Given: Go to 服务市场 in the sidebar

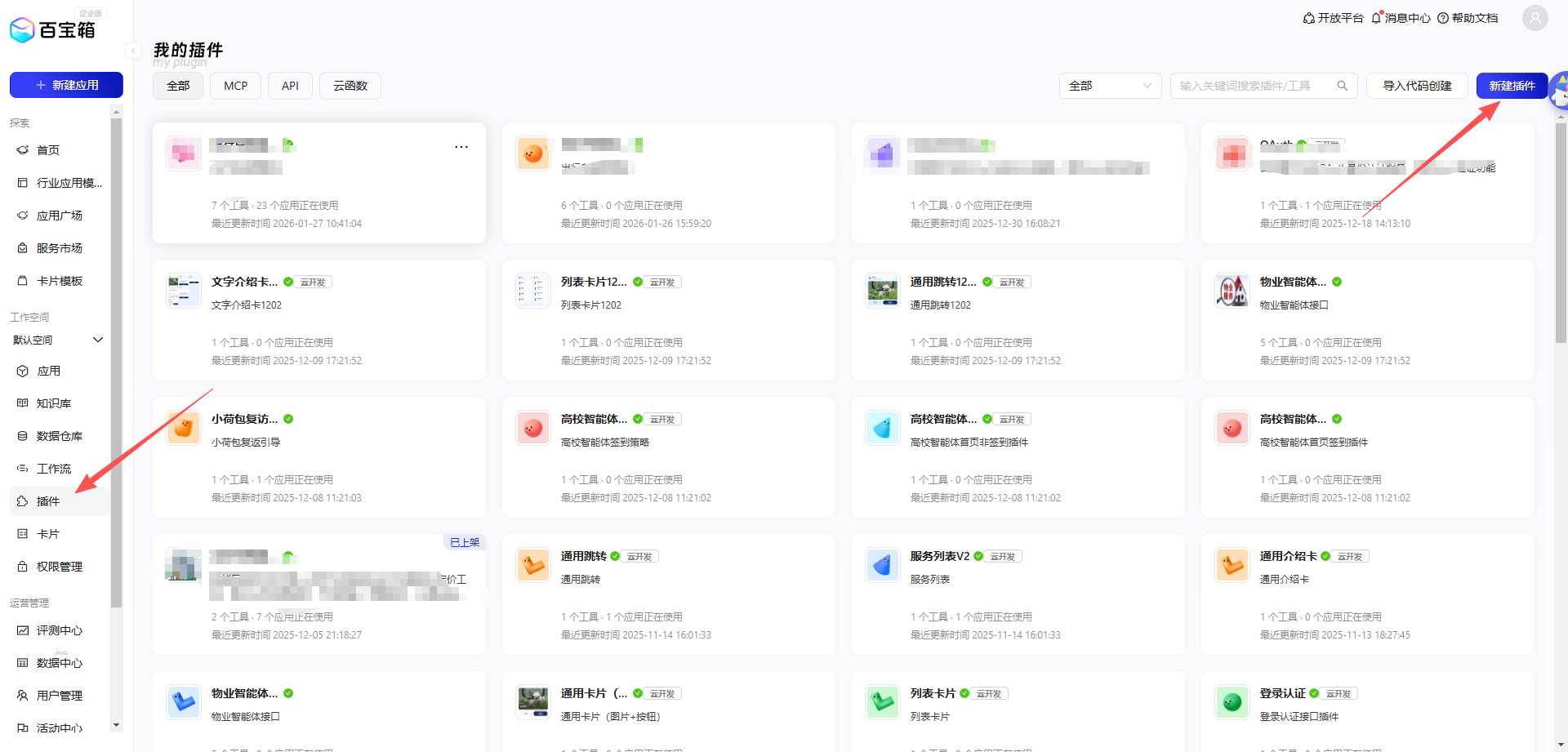Looking at the screenshot, I should [x=60, y=248].
